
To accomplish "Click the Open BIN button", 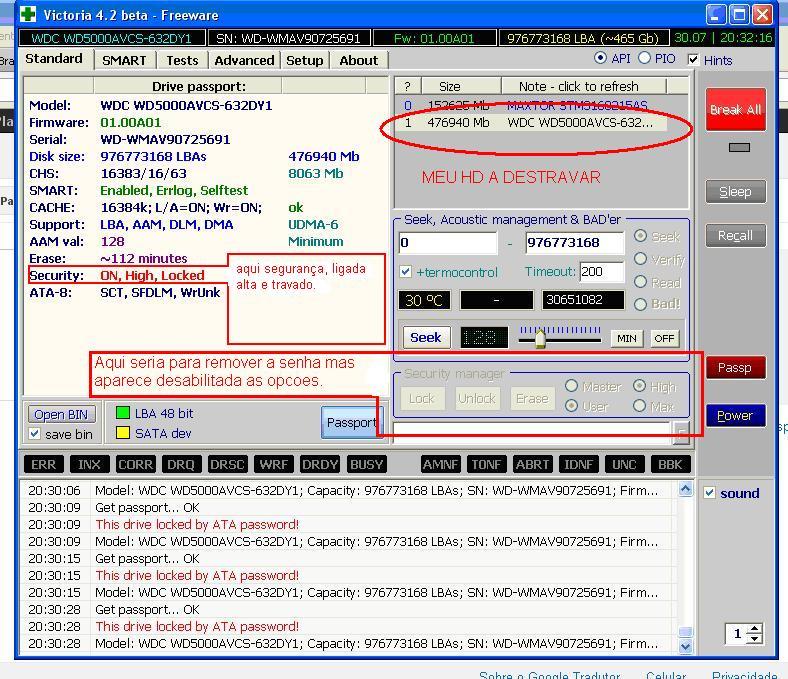I will 61,415.
